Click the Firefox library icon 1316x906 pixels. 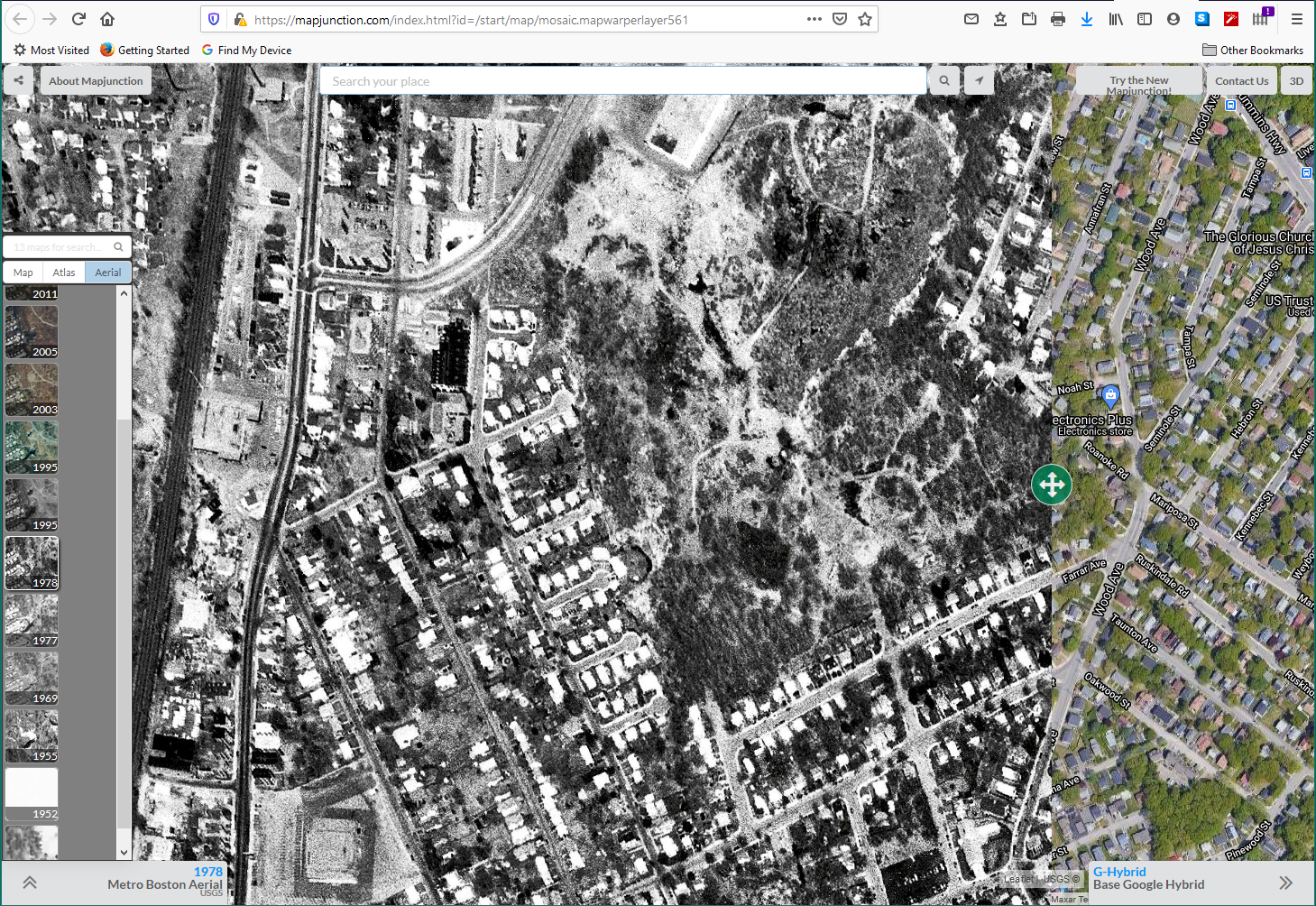(1116, 18)
